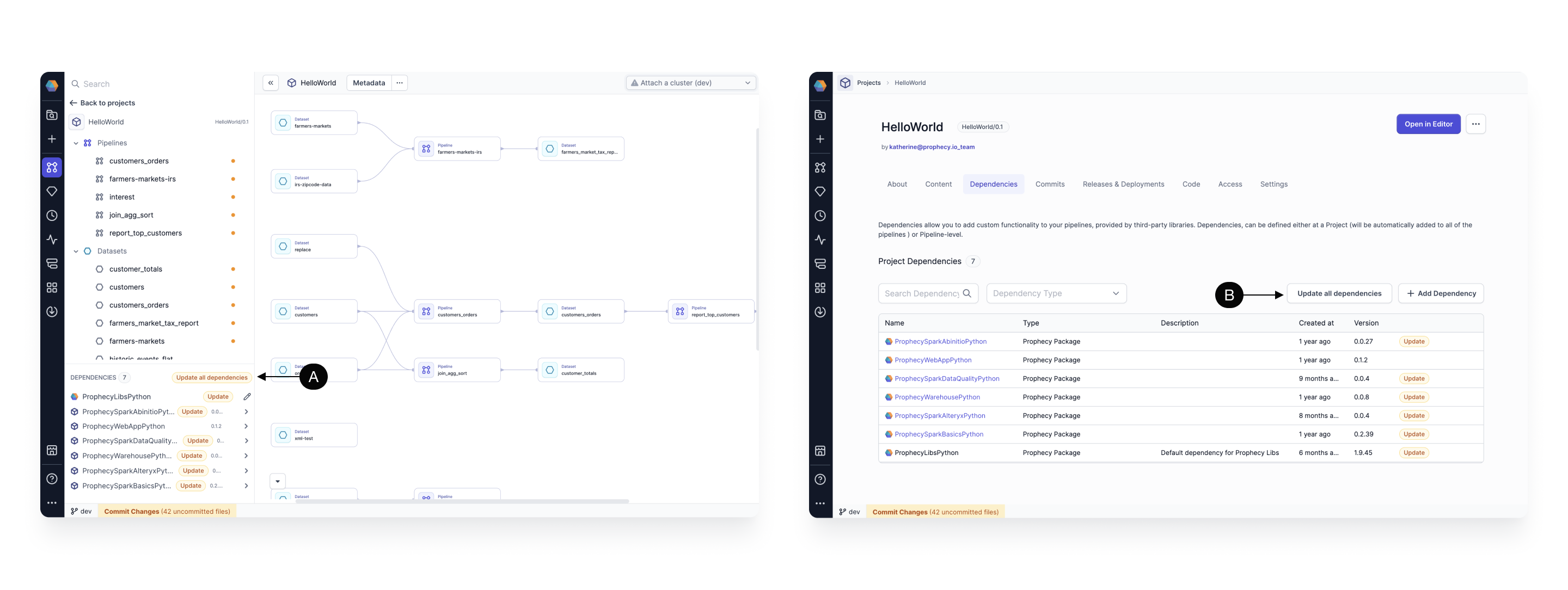This screenshot has width=1568, height=590.
Task: Open the three-dots menu next to Metadata
Action: click(399, 83)
